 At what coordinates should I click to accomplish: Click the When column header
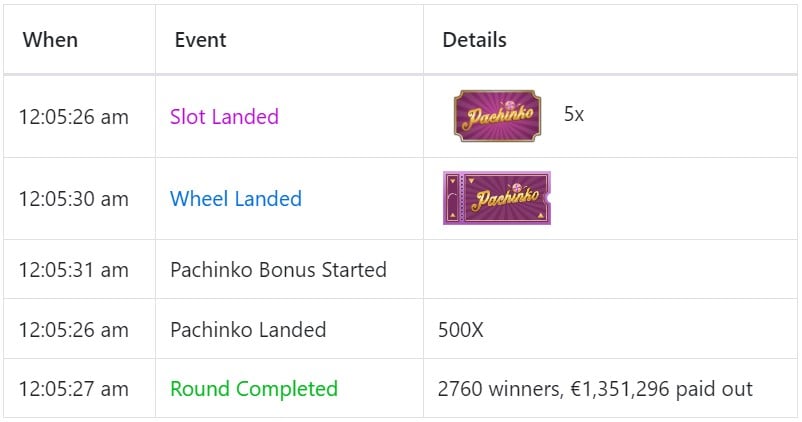(x=50, y=40)
